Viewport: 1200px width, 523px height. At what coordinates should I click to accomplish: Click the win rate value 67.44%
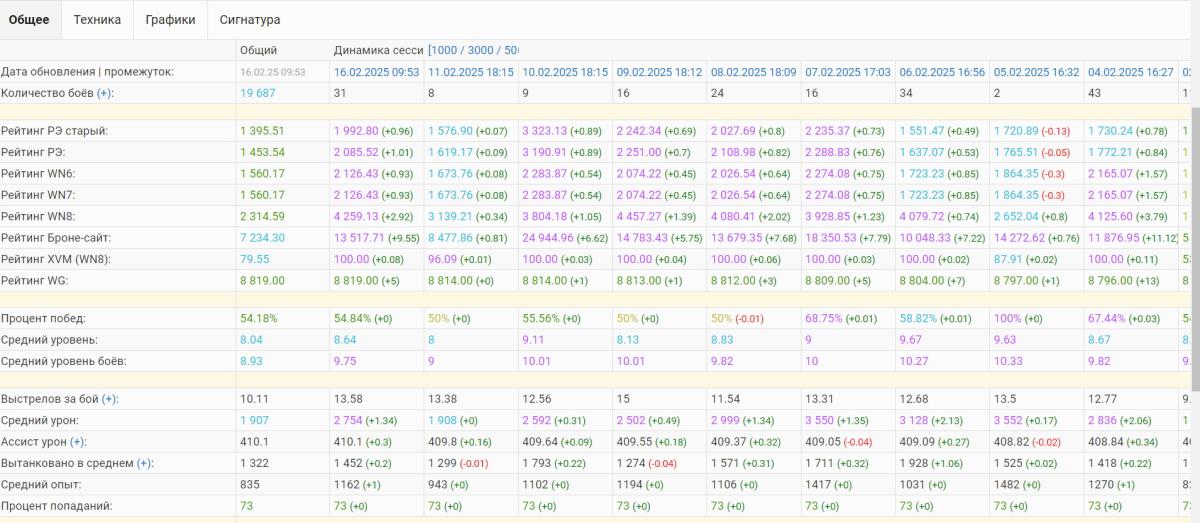[x=1107, y=318]
